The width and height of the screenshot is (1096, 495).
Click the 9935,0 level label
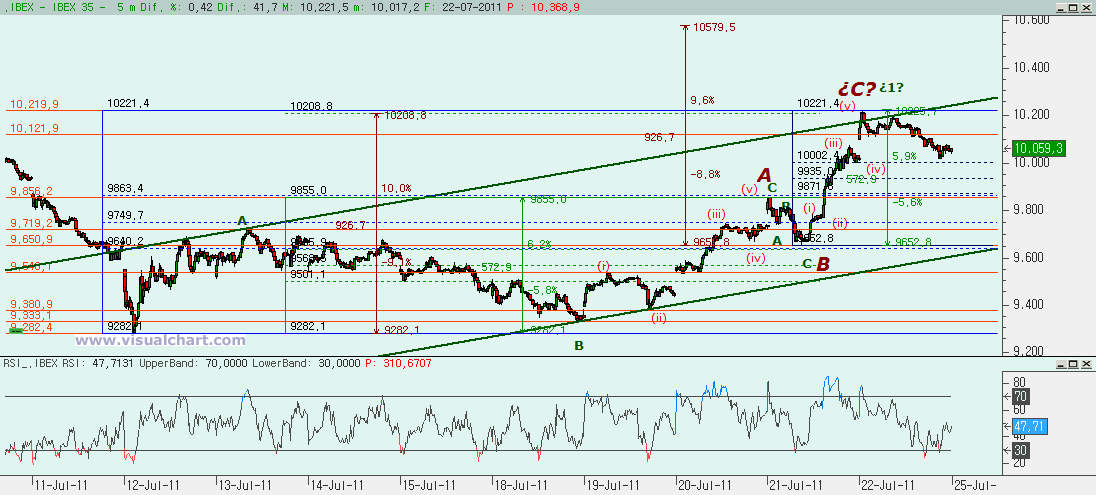(x=814, y=171)
